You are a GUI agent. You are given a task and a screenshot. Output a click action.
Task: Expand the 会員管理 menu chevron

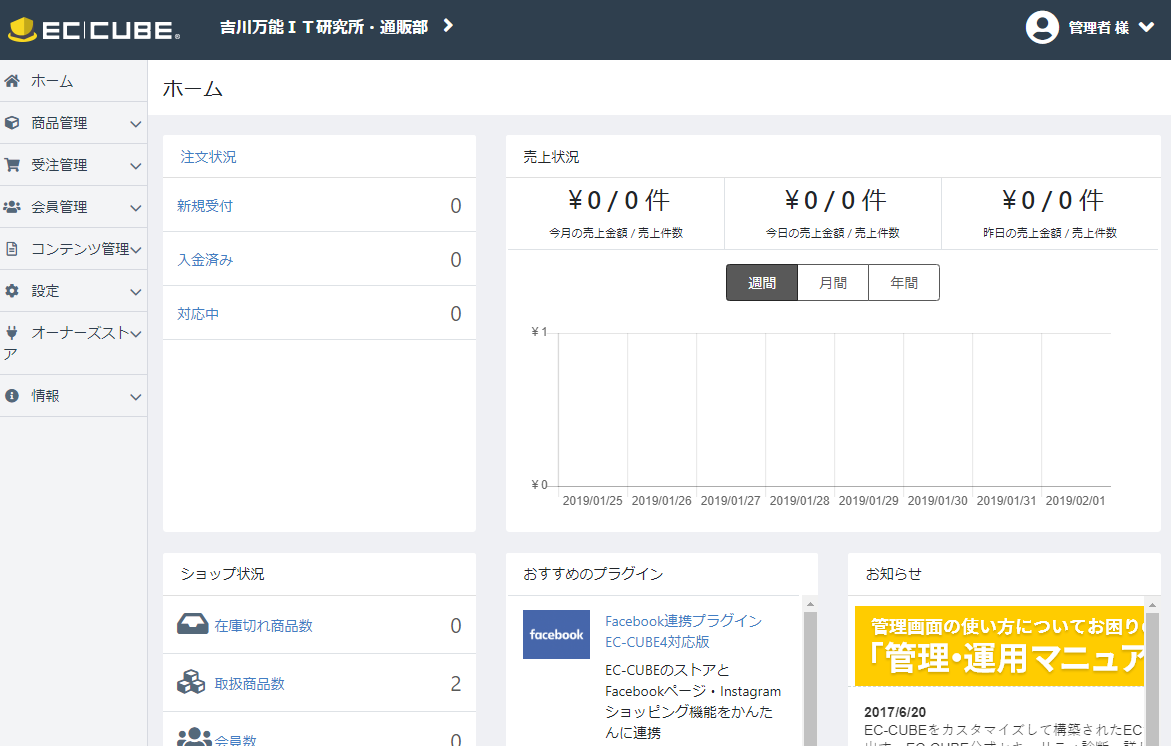pos(136,208)
